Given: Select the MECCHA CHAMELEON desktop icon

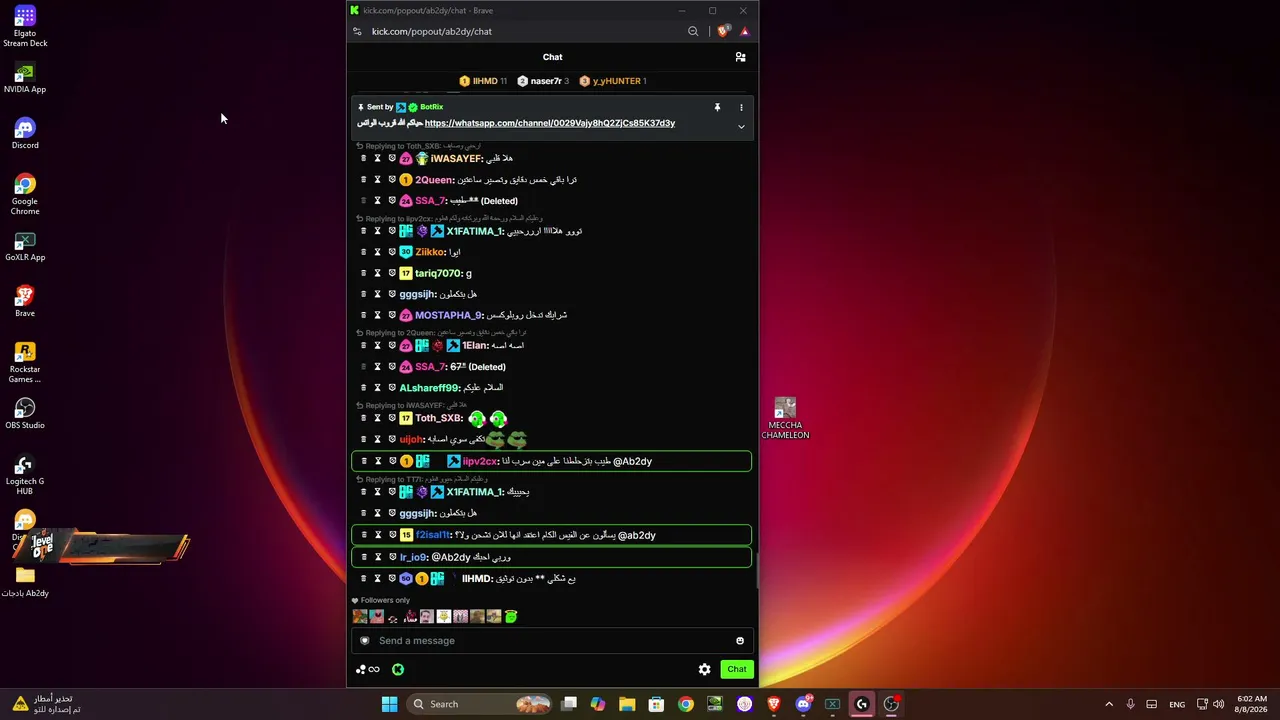Looking at the screenshot, I should [x=785, y=418].
